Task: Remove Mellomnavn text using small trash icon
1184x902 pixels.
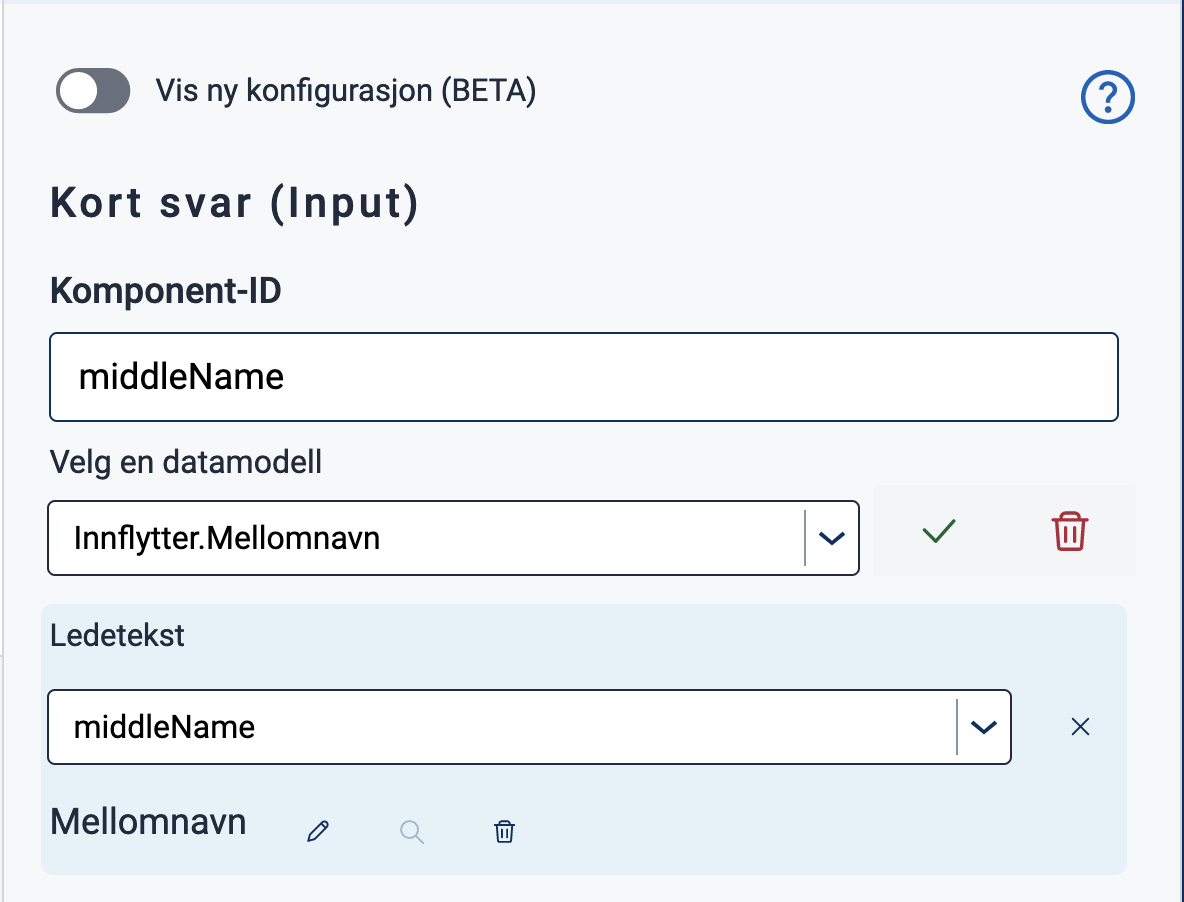Action: tap(505, 831)
